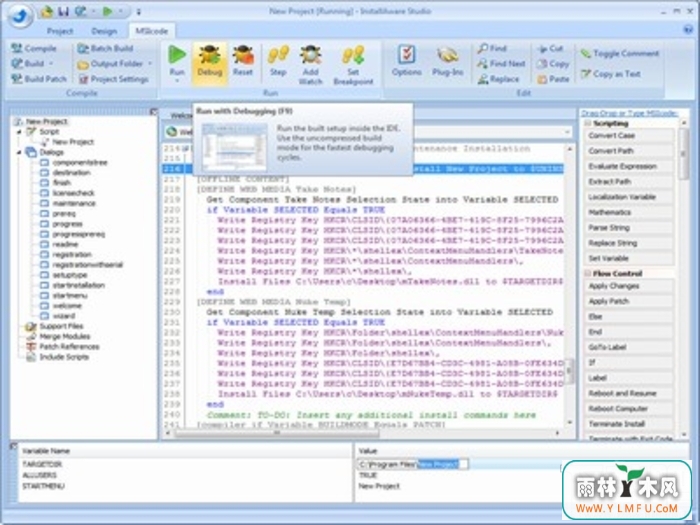The width and height of the screenshot is (700, 525).
Task: Open the Plug-Ins tool
Action: coord(447,60)
